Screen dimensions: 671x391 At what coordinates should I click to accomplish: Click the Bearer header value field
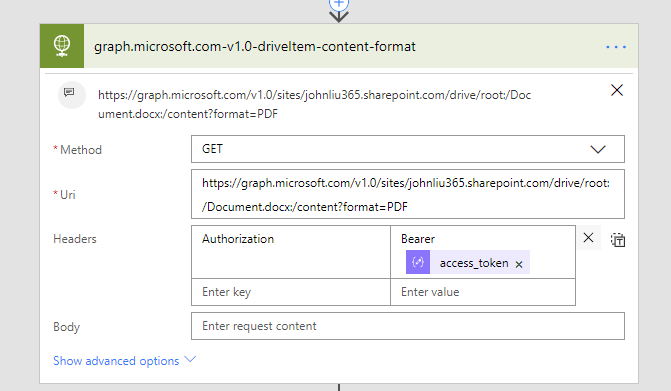click(x=483, y=252)
